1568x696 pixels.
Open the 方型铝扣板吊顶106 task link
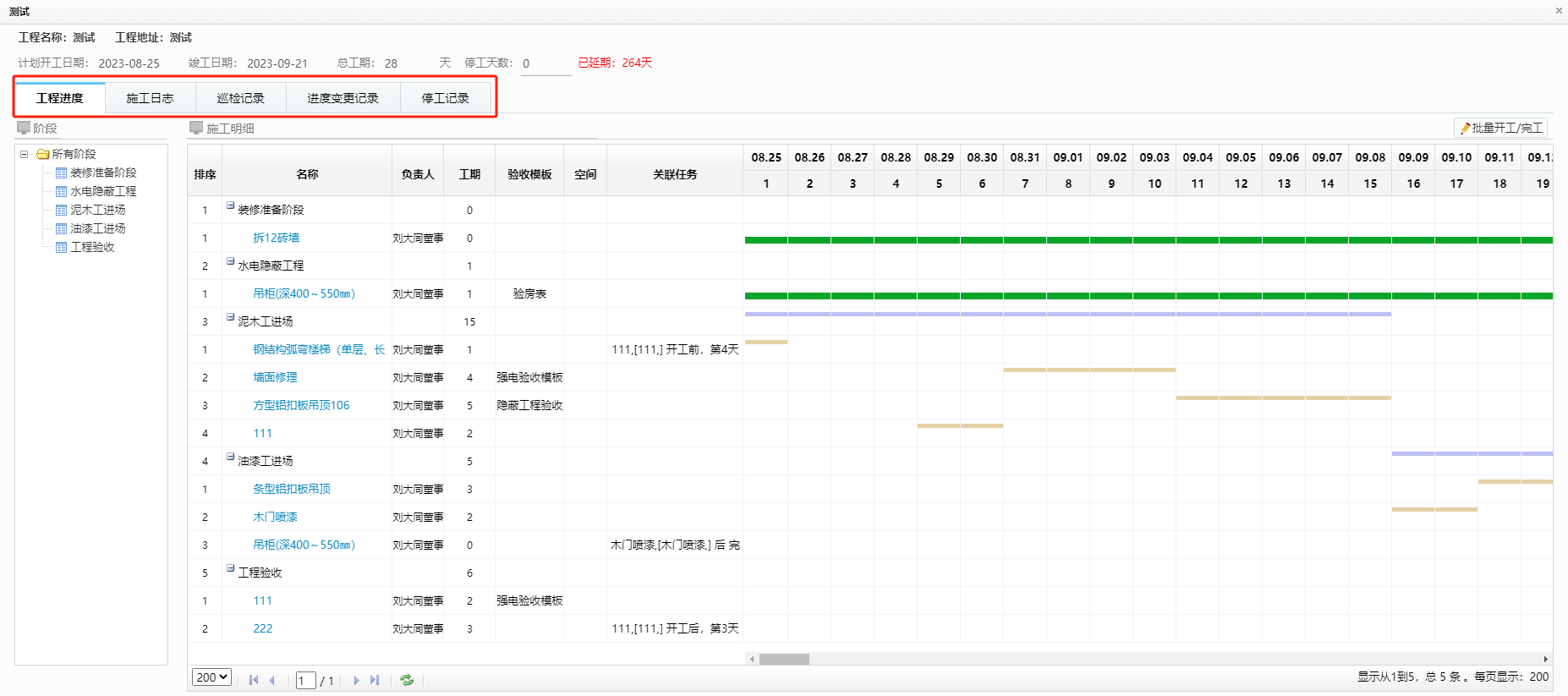(301, 405)
